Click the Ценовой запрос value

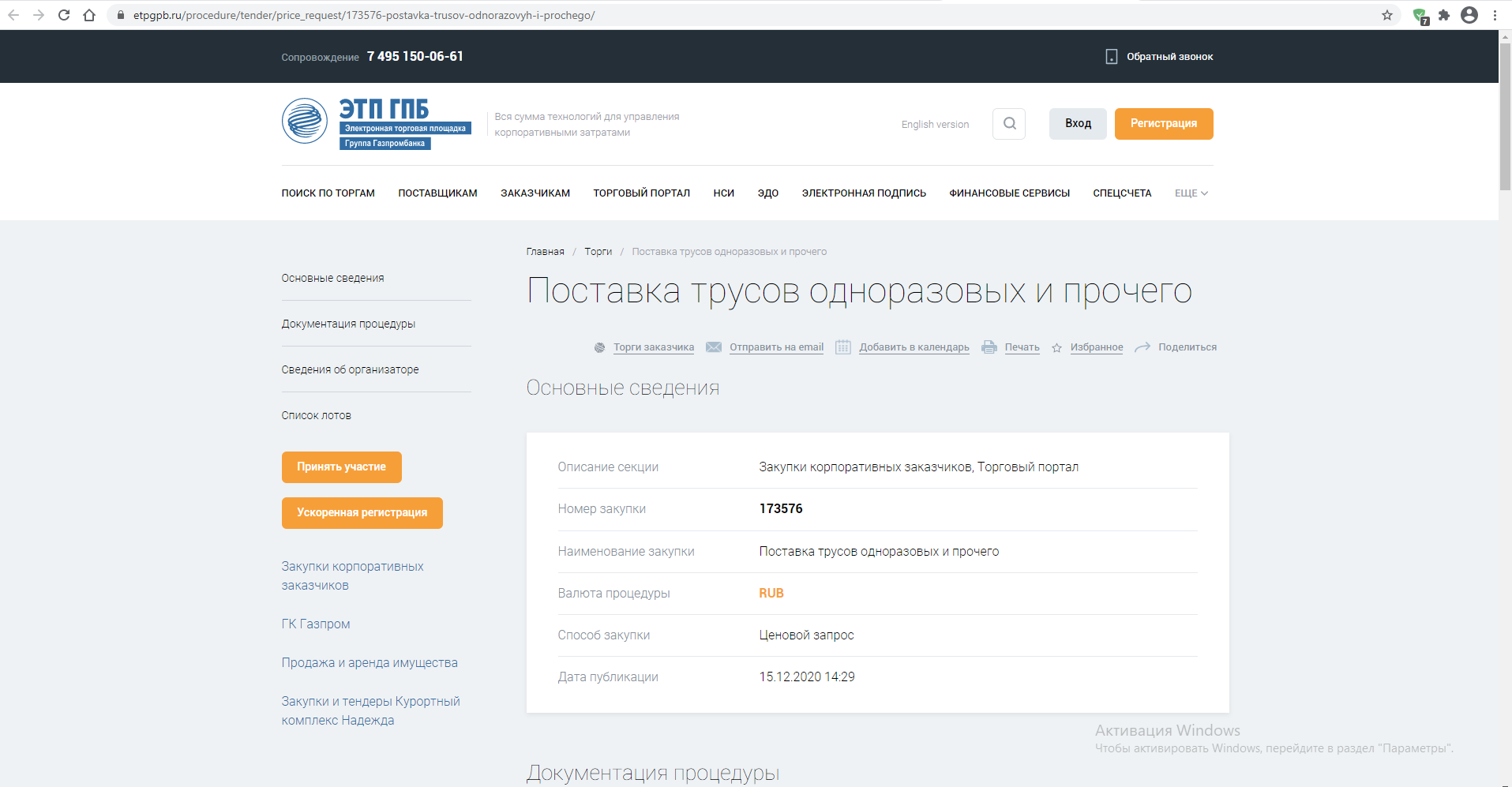coord(807,635)
